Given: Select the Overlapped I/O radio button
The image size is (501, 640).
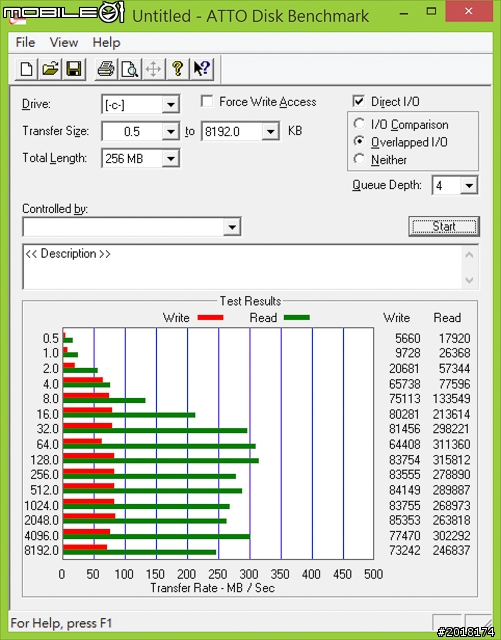Looking at the screenshot, I should pos(359,141).
